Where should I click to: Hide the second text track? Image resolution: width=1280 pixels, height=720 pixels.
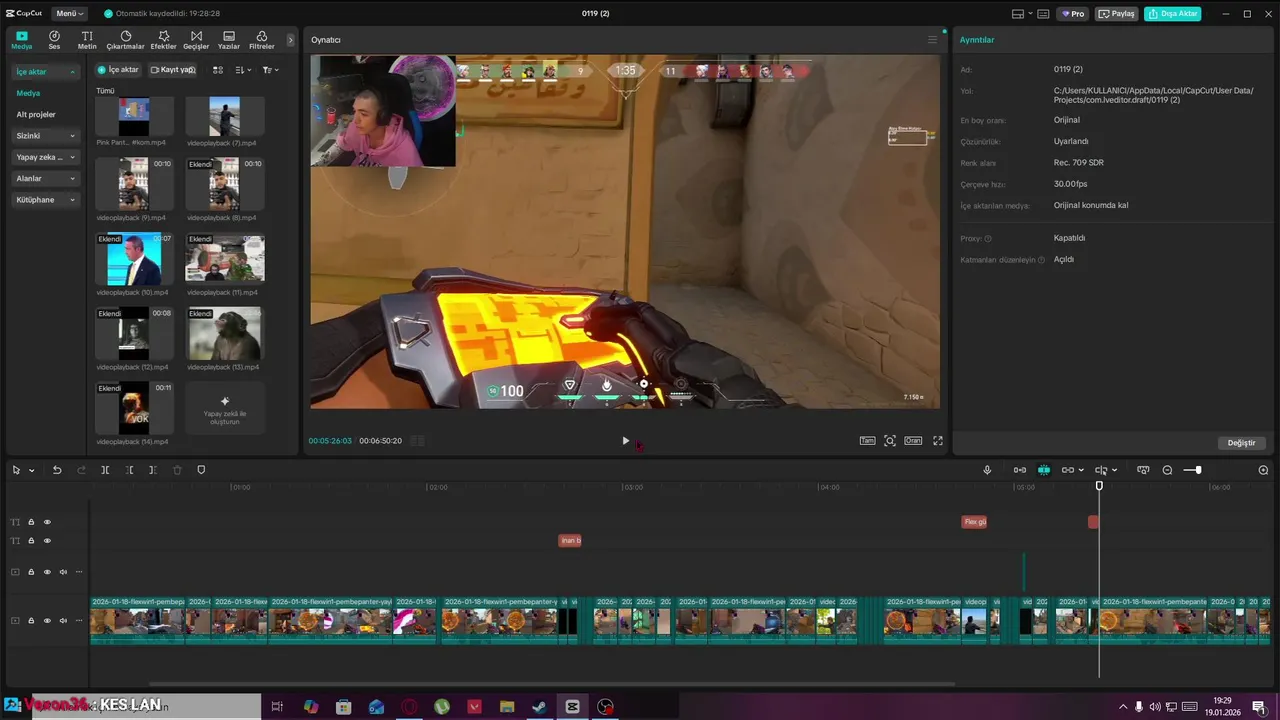[47, 541]
